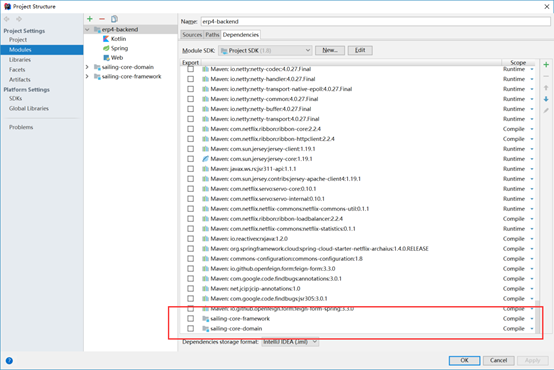Click the OK button
The image size is (554, 370).
click(464, 360)
